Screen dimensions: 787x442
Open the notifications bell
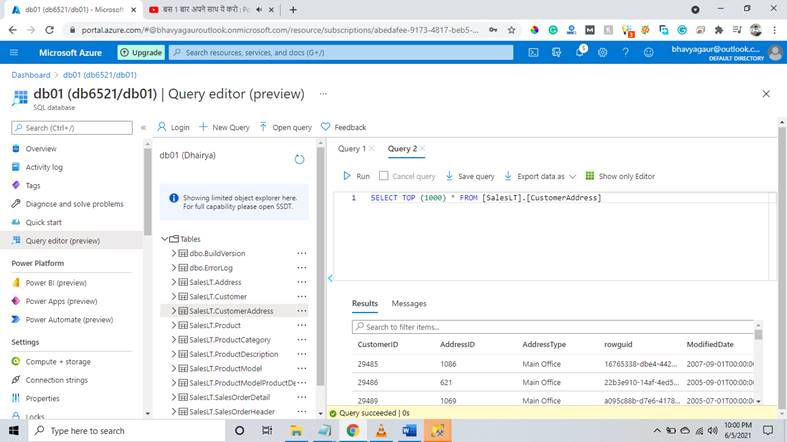pyautogui.click(x=580, y=52)
